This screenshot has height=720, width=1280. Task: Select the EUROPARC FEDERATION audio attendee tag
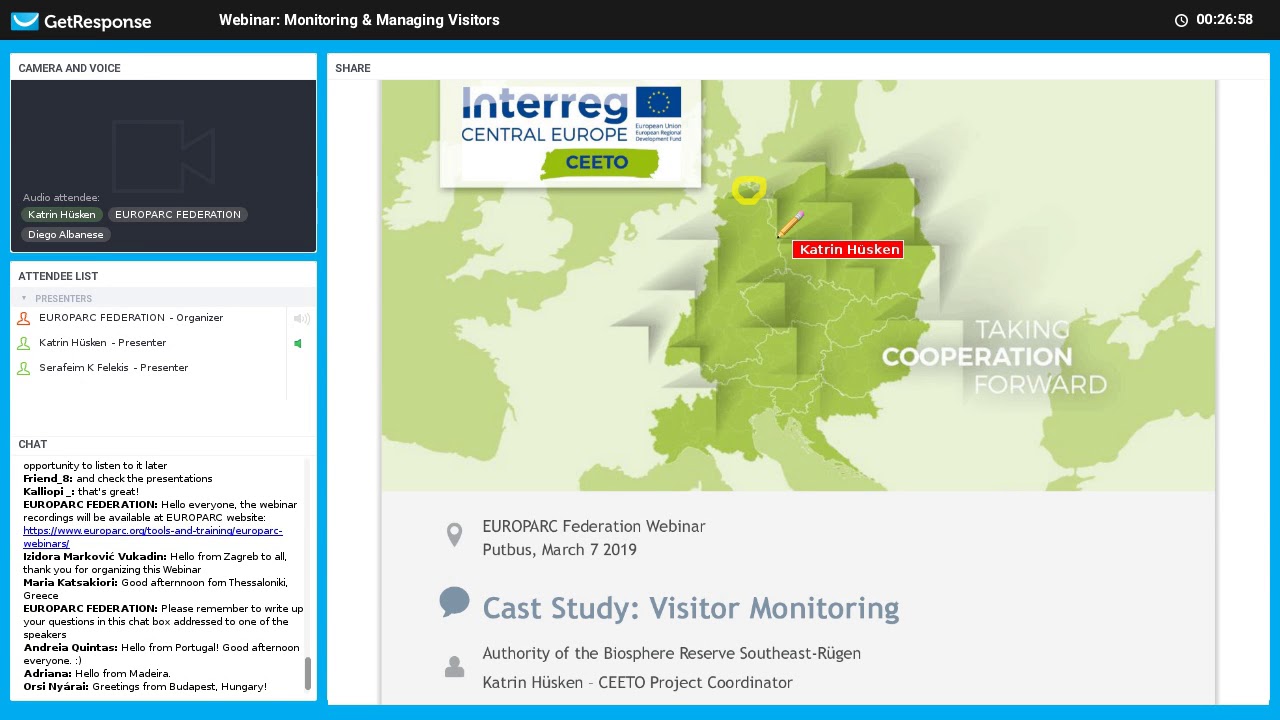click(178, 215)
